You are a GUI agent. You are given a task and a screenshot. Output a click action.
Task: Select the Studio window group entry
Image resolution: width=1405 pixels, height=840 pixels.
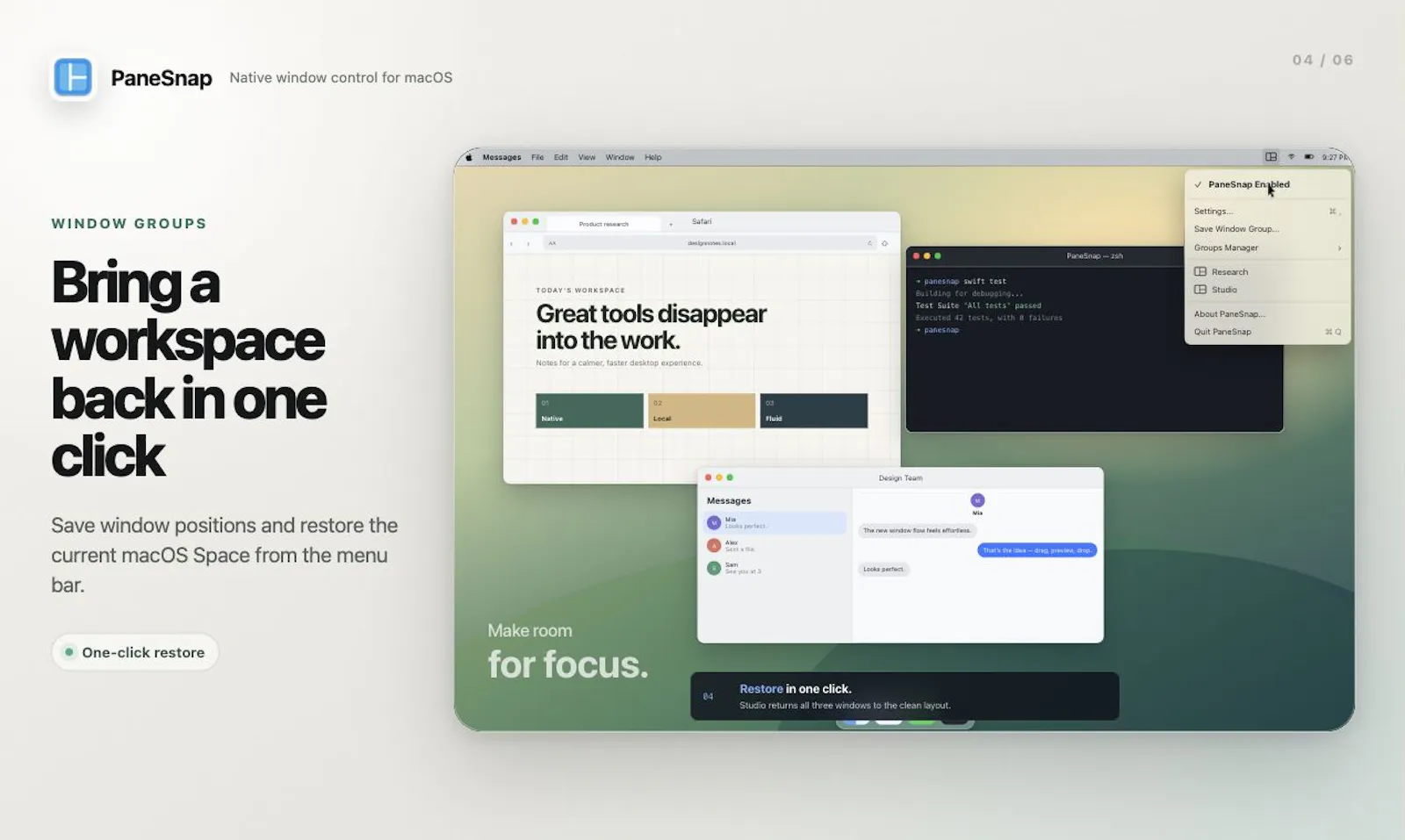coord(1267,290)
